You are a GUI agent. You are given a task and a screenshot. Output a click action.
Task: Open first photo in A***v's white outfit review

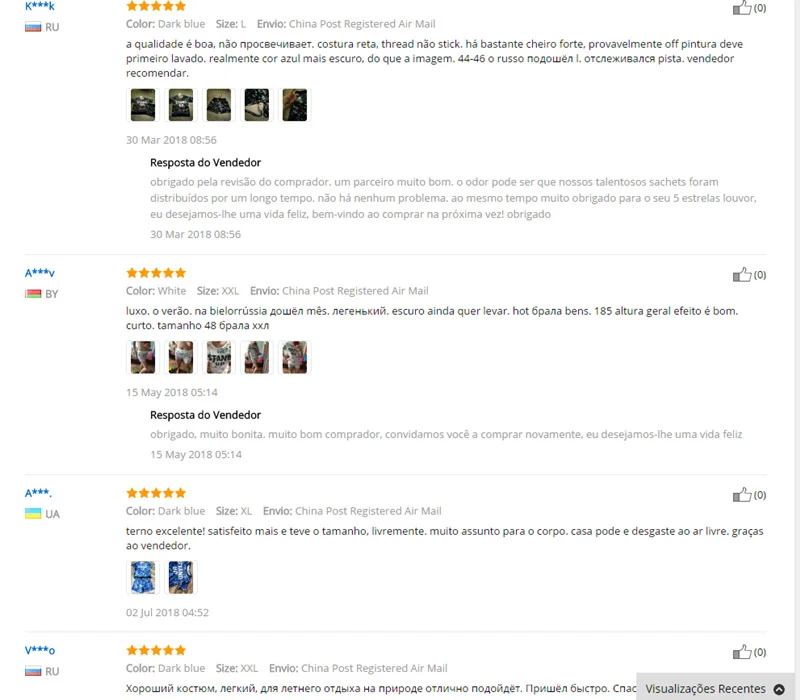143,357
